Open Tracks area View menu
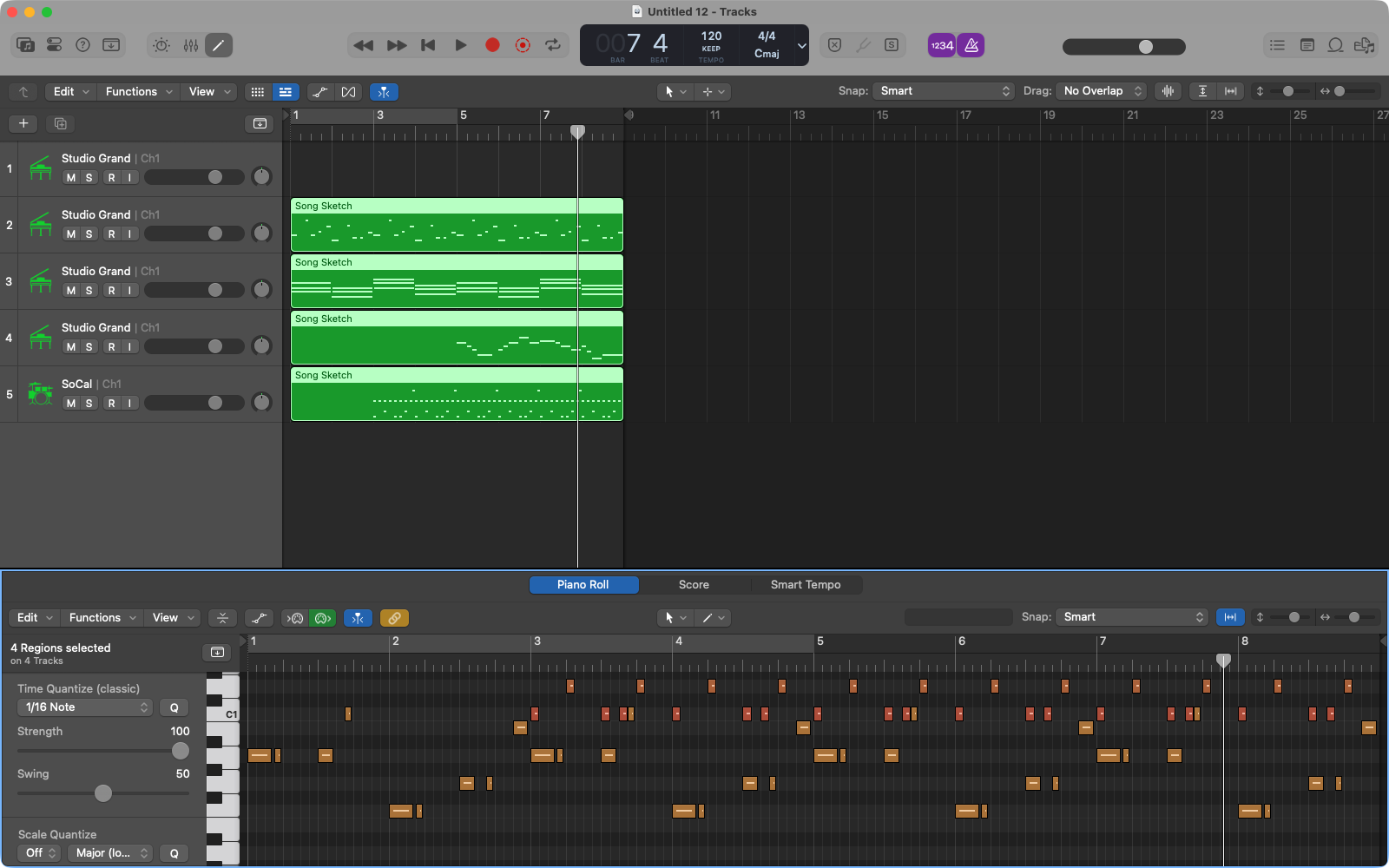The width and height of the screenshot is (1389, 868). point(210,91)
